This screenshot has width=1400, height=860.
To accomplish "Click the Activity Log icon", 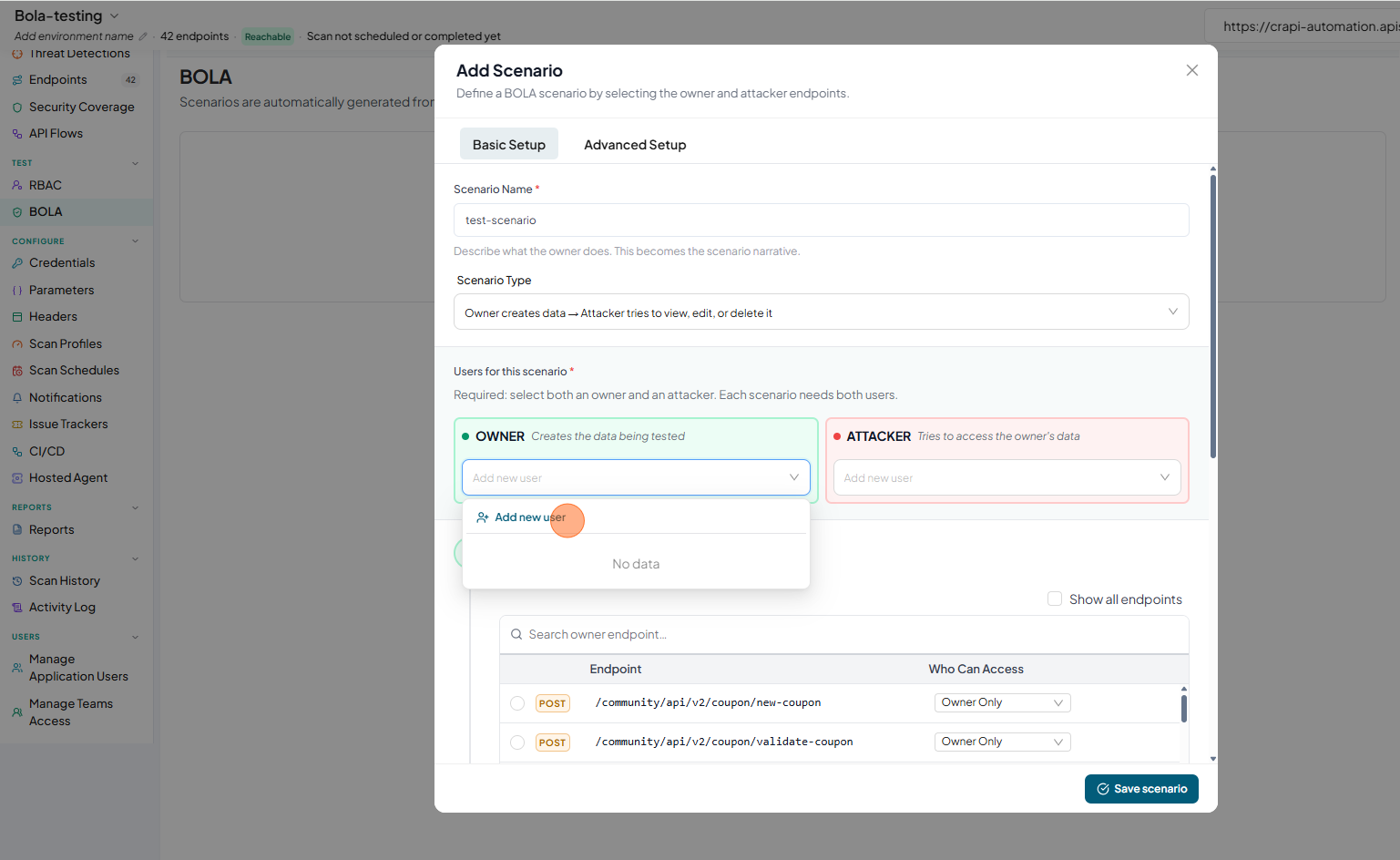I will [17, 608].
